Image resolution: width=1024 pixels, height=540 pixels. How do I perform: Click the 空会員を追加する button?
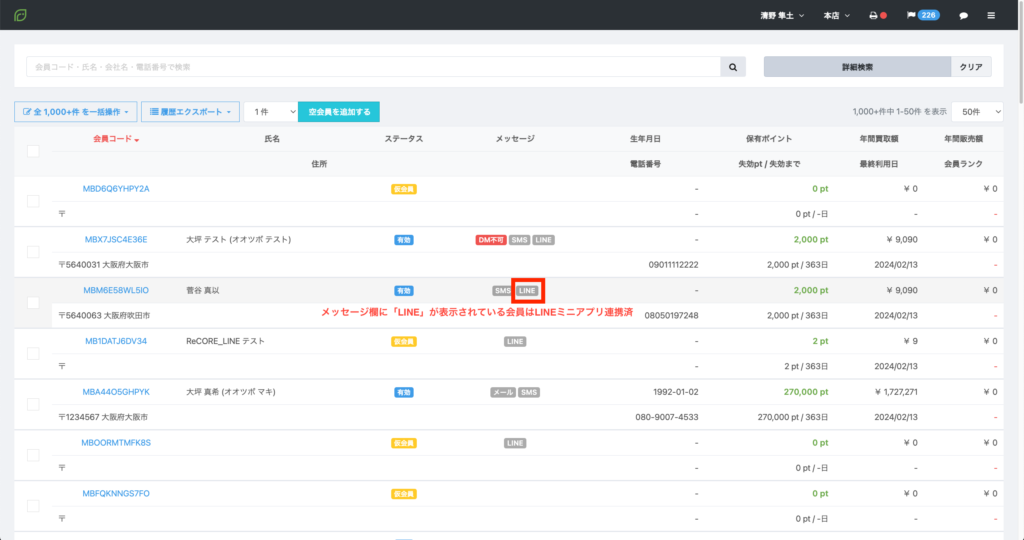point(339,112)
